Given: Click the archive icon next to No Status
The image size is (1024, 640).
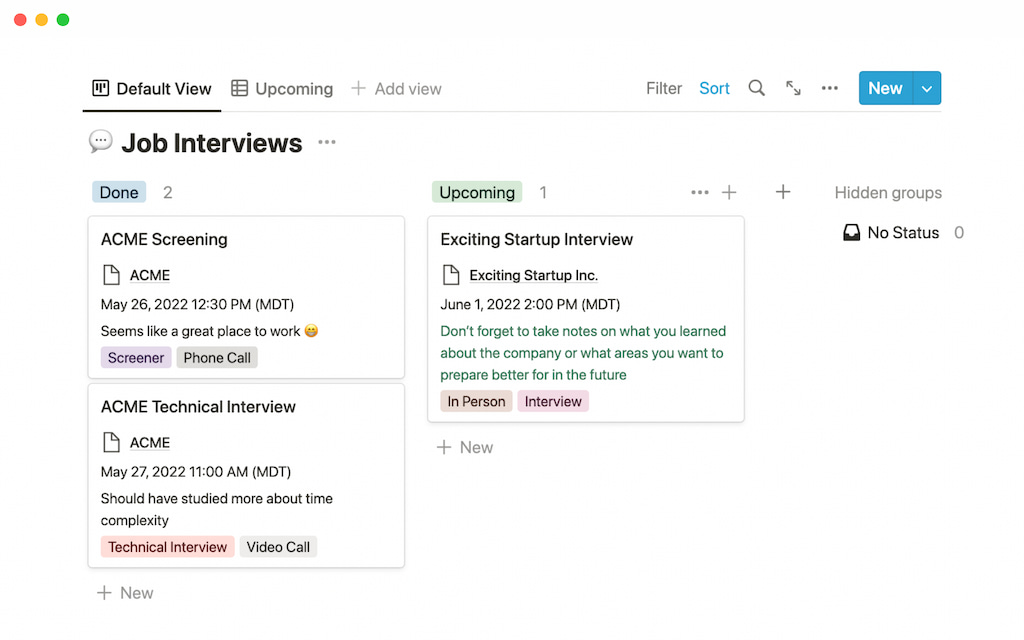Looking at the screenshot, I should click(x=851, y=232).
